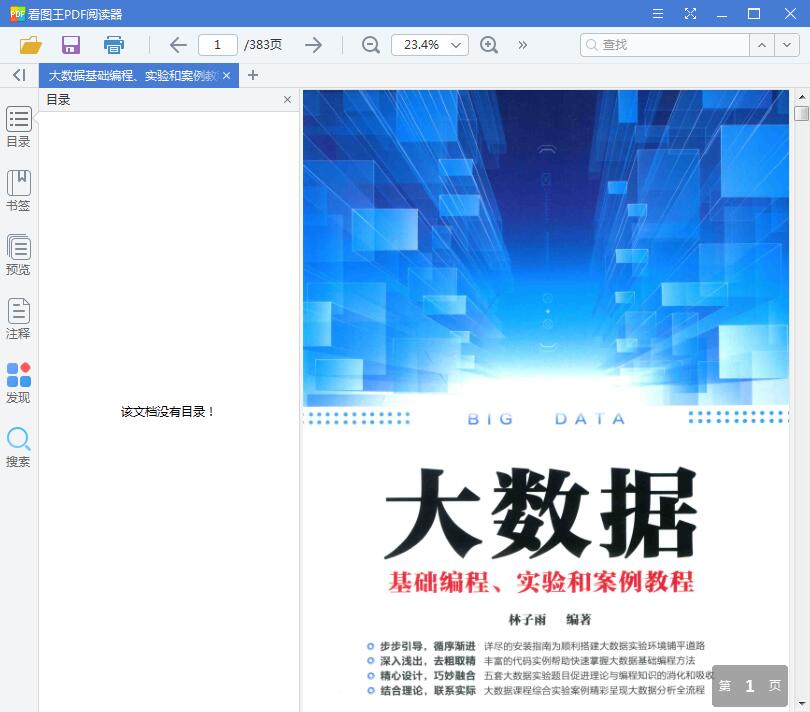
Task: Add a new tab with plus button
Action: point(253,75)
